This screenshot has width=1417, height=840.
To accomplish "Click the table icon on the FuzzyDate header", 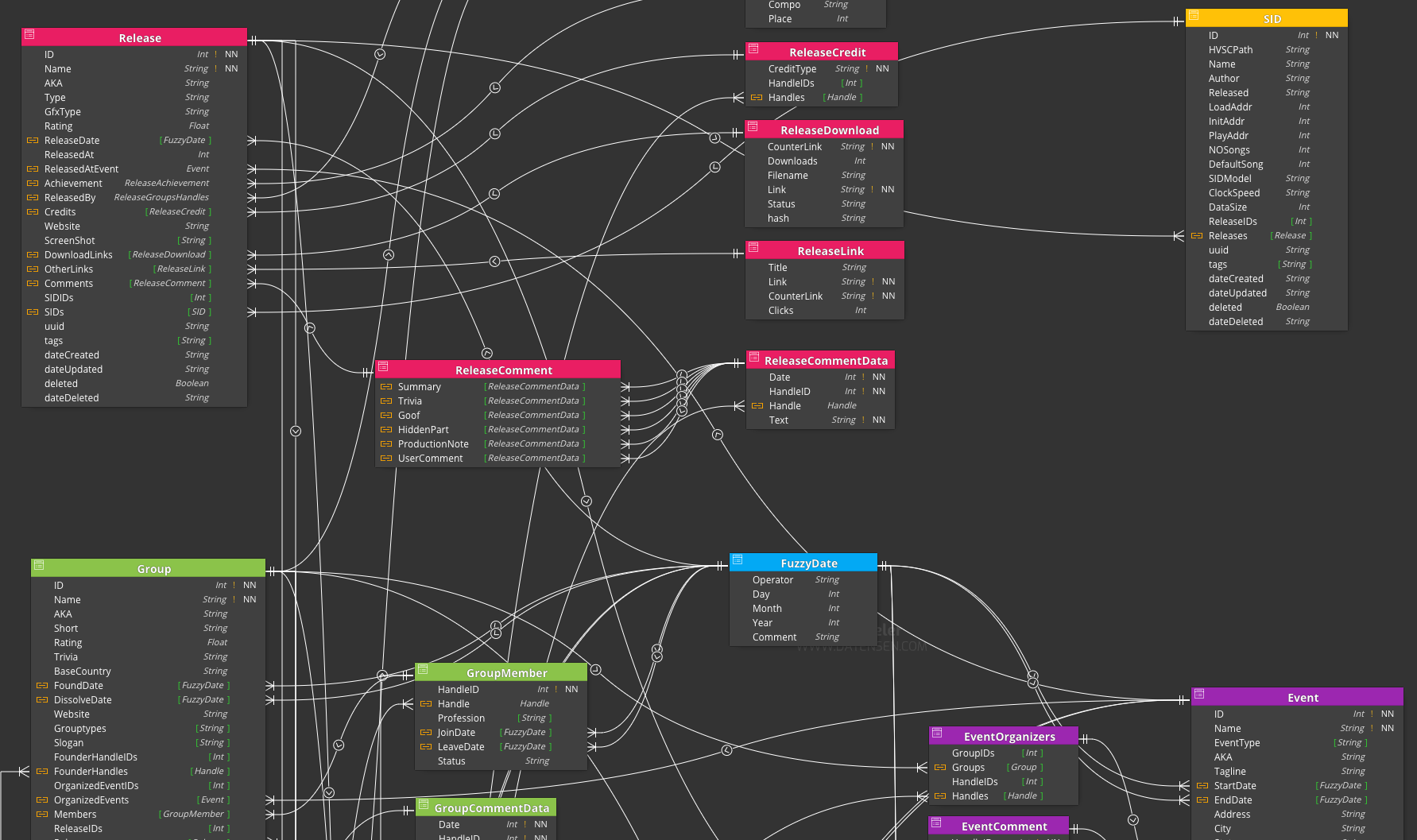I will (x=738, y=562).
